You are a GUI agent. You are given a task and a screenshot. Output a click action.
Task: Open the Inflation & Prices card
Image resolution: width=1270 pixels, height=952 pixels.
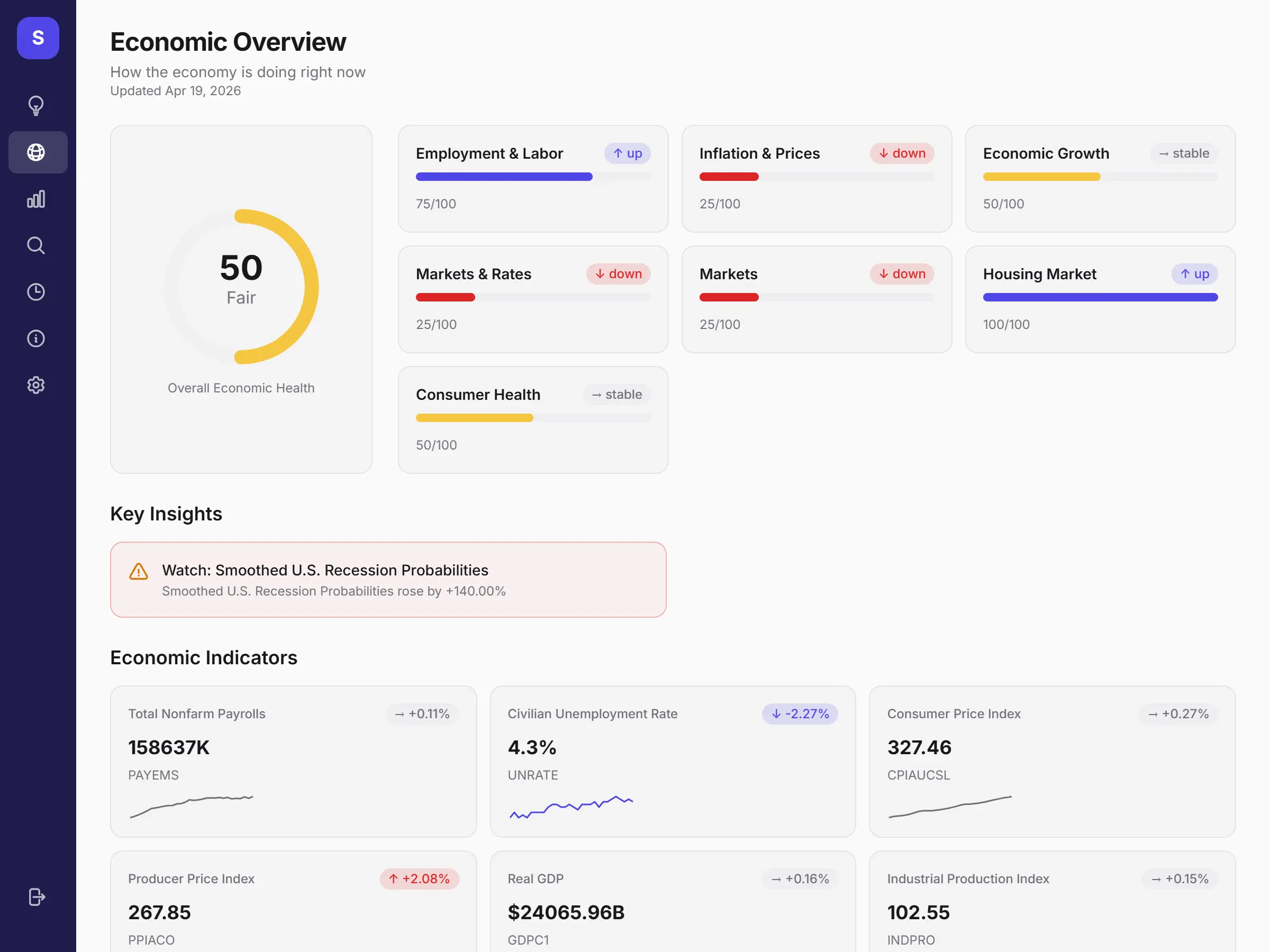point(817,179)
